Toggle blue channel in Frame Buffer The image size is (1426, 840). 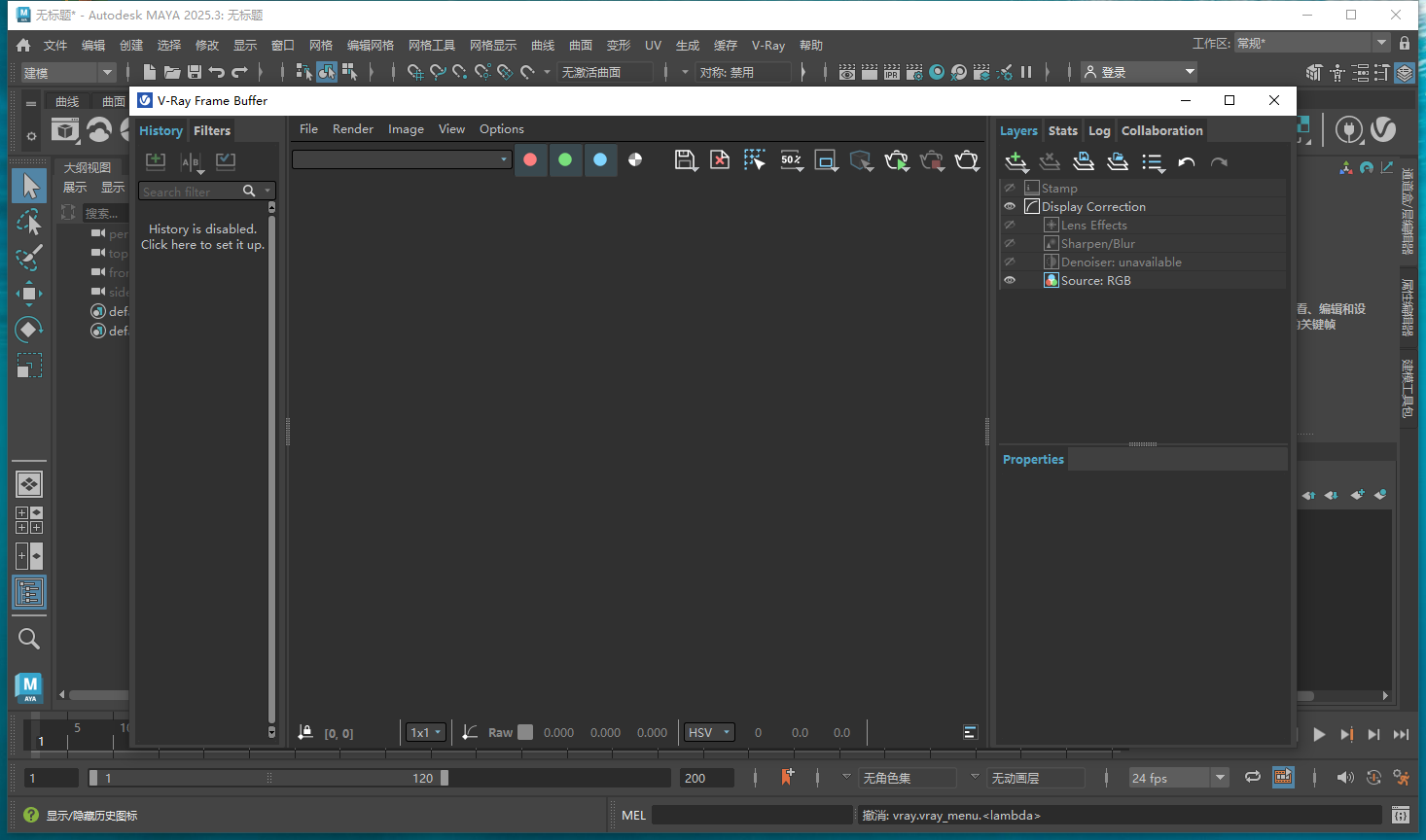pyautogui.click(x=600, y=159)
